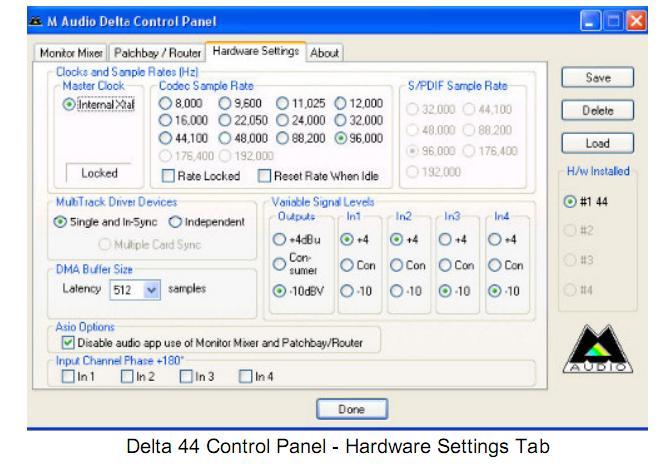The width and height of the screenshot is (669, 474).
Task: Open the About tab
Action: coord(326,52)
